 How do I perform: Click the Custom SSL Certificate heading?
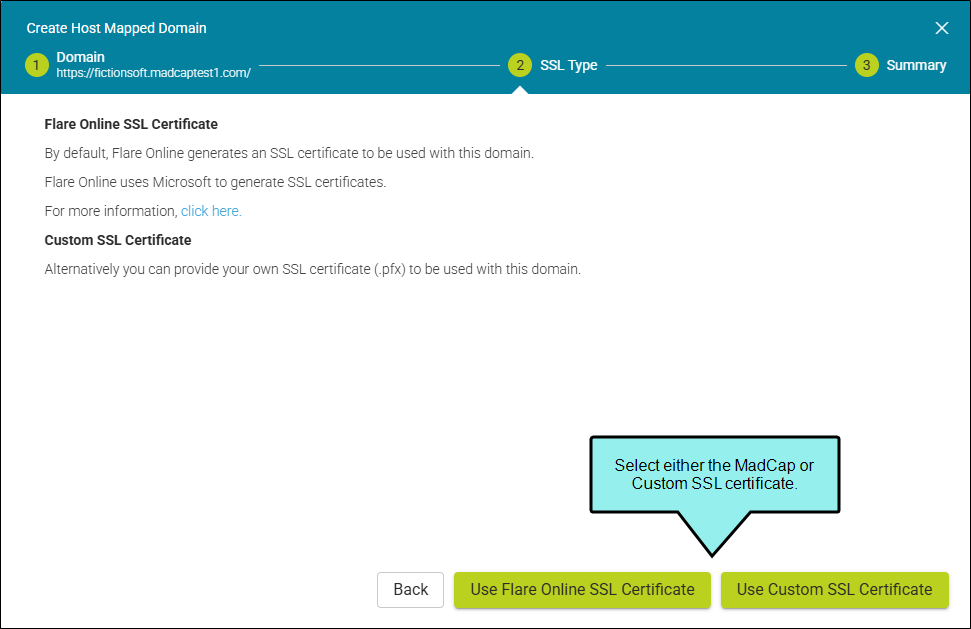coord(118,240)
